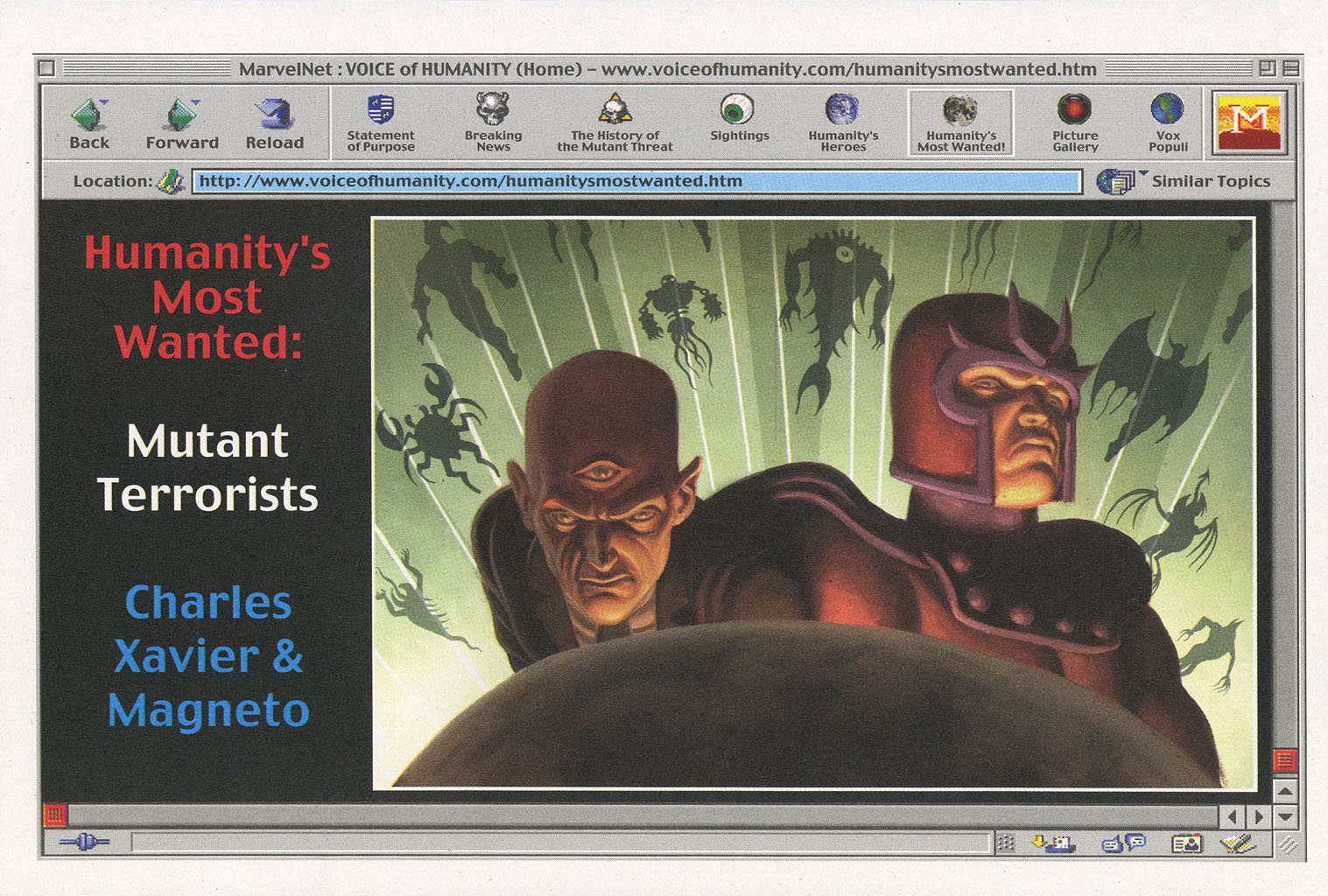
Task: Open the Vox Populi page
Action: pyautogui.click(x=1168, y=122)
